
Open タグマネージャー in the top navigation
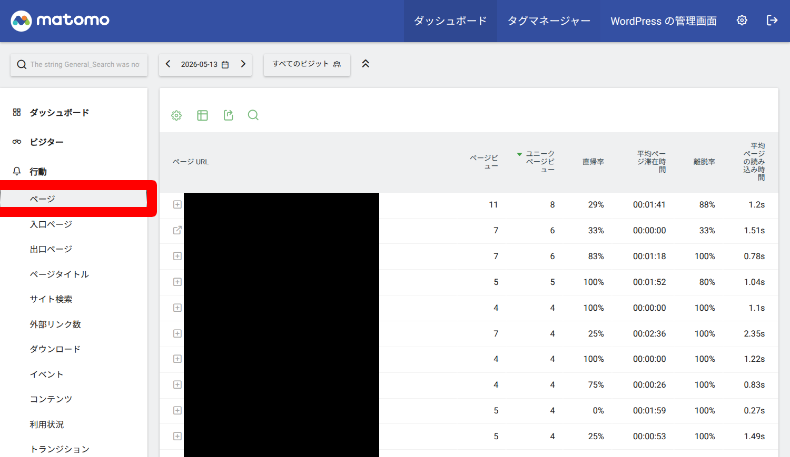coord(549,21)
